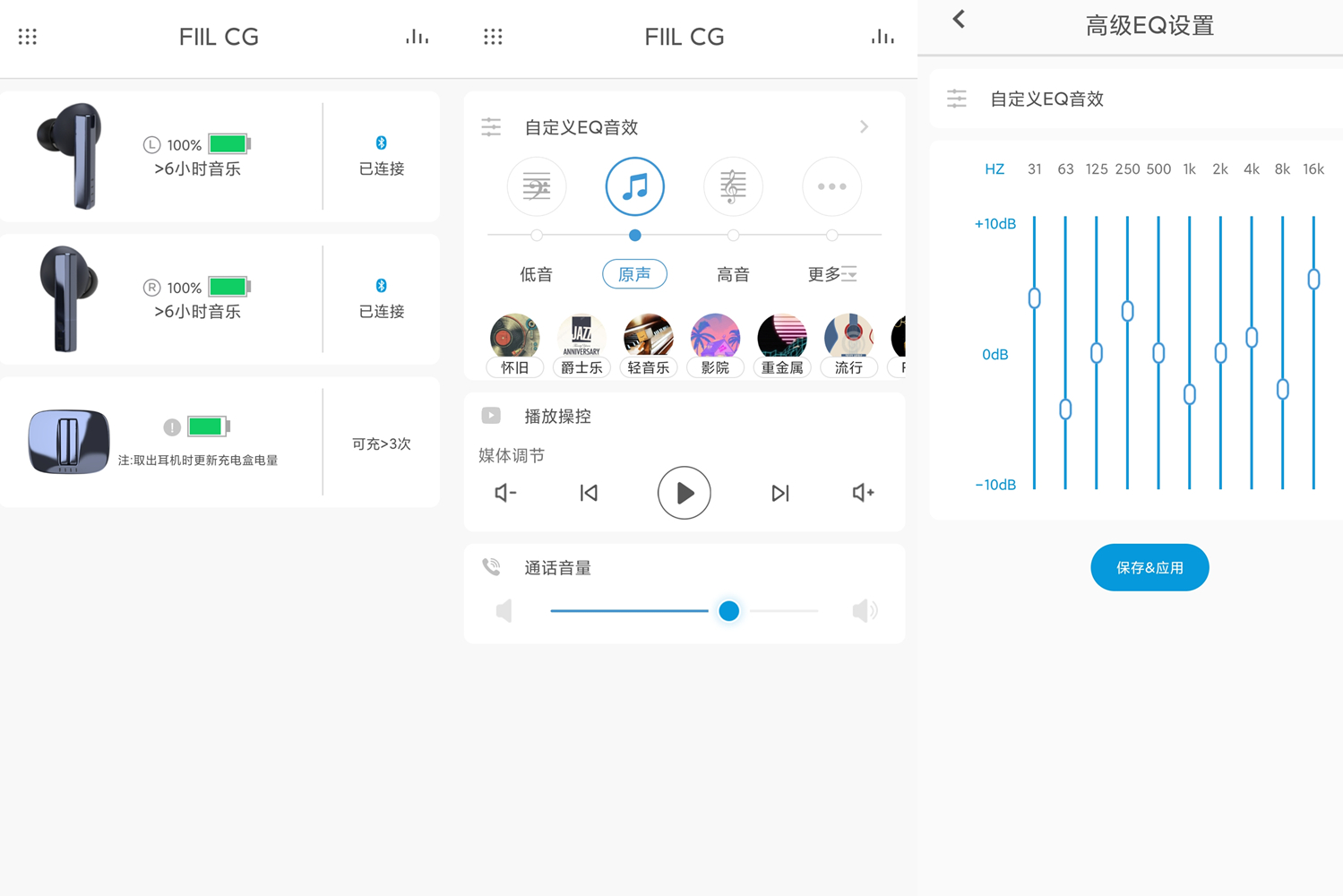The width and height of the screenshot is (1343, 896).
Task: Pick 流行 sound effect
Action: 848,345
